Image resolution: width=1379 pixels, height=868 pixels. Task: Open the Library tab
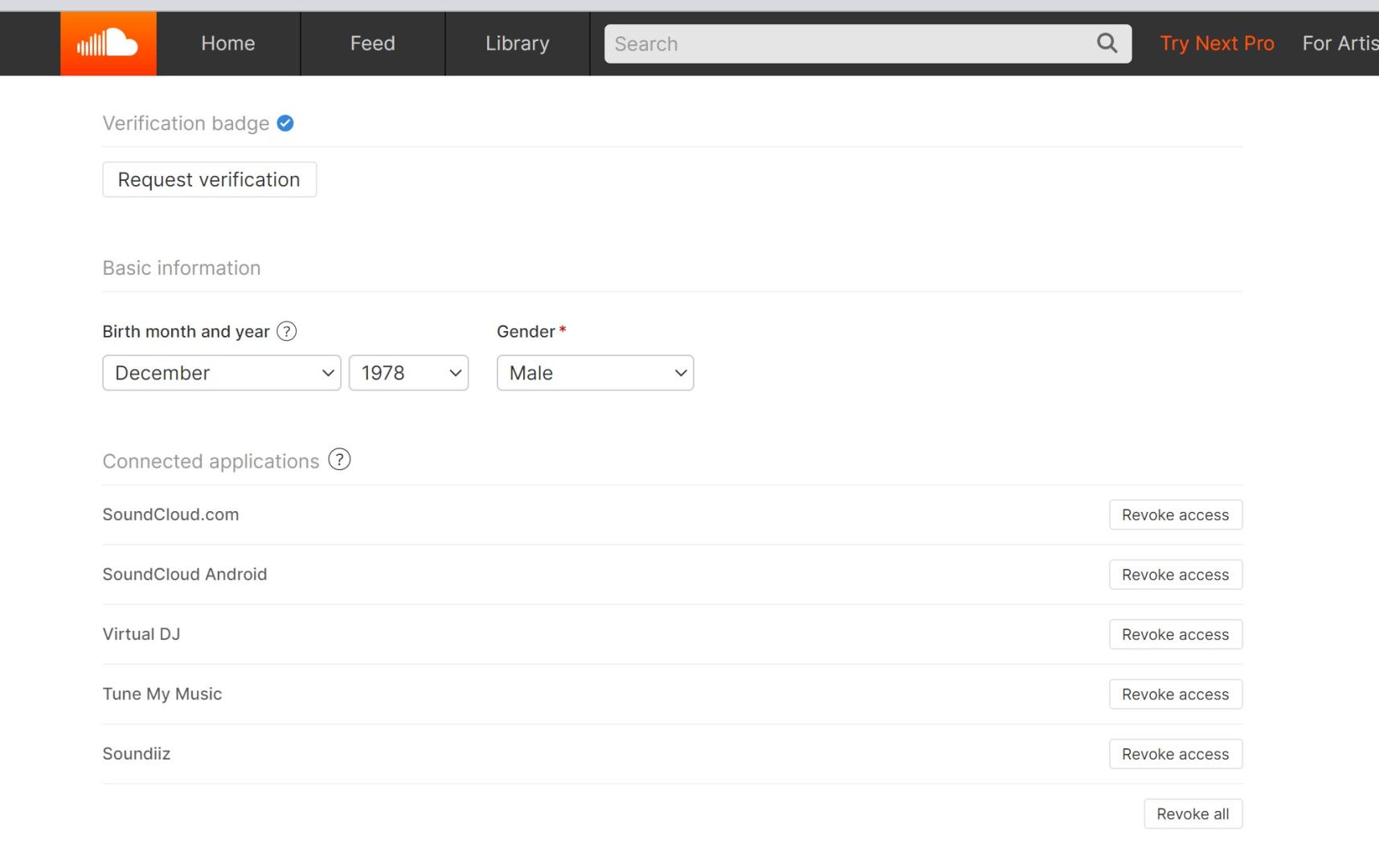click(x=518, y=43)
